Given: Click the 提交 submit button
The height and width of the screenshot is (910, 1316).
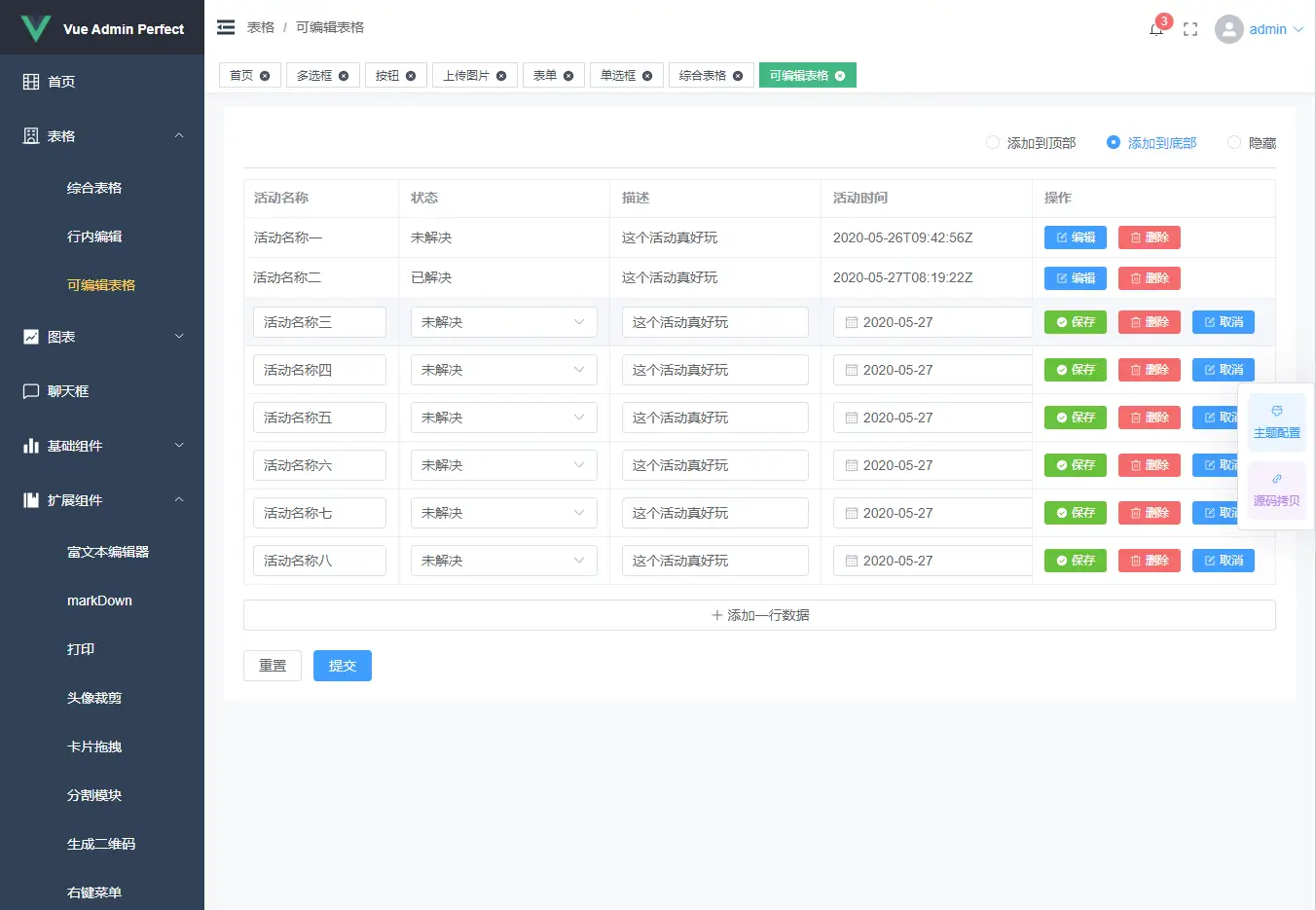Looking at the screenshot, I should (x=343, y=666).
